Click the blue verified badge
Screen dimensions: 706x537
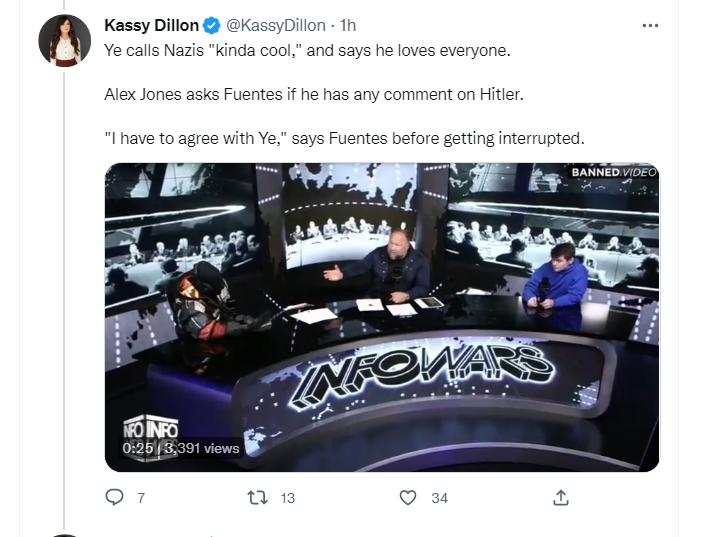click(211, 26)
